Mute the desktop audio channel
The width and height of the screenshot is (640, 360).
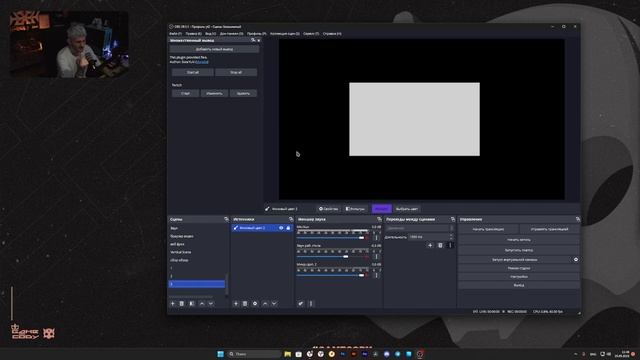[x=367, y=257]
